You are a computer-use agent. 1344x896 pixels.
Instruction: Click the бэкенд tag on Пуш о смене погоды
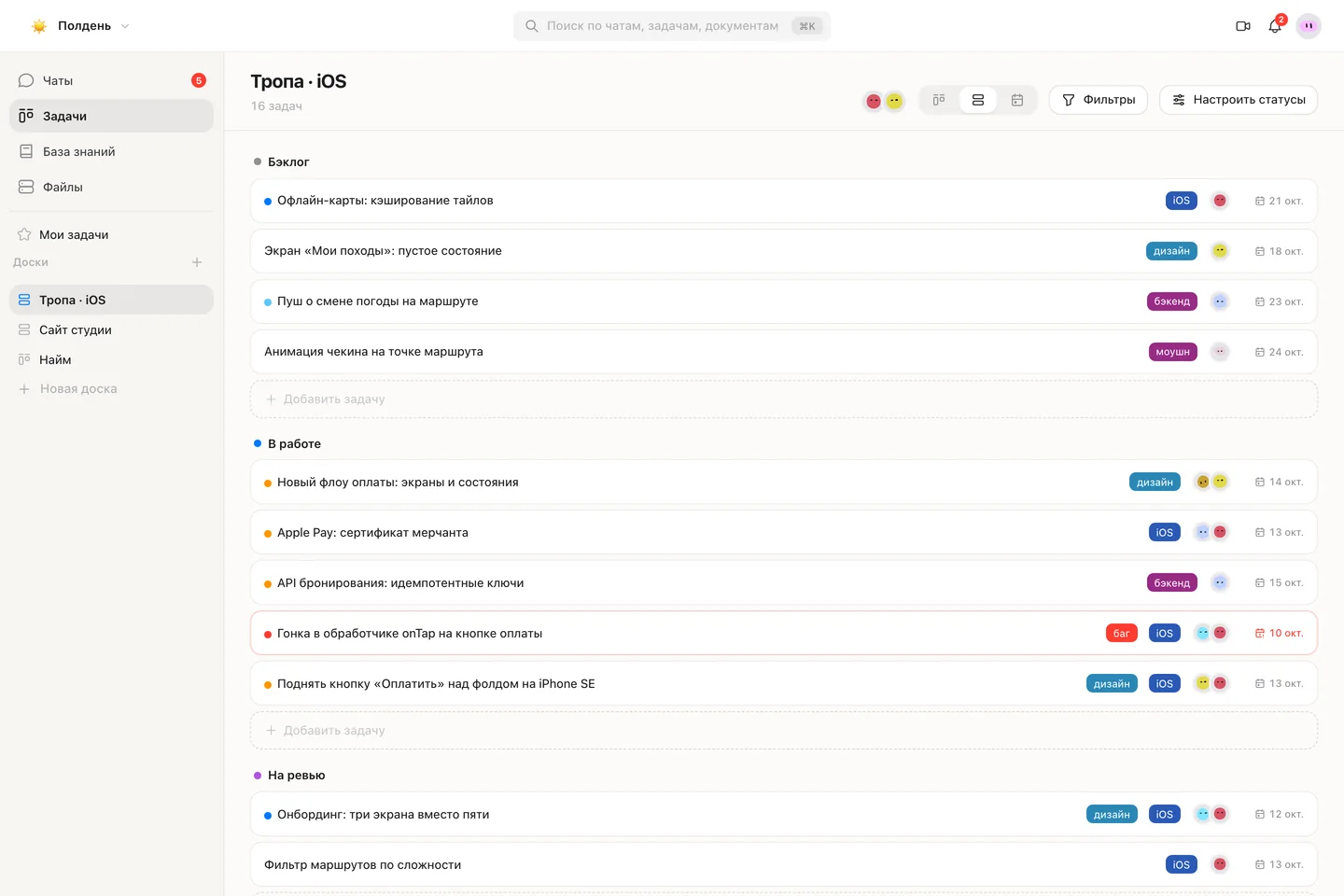coord(1172,301)
